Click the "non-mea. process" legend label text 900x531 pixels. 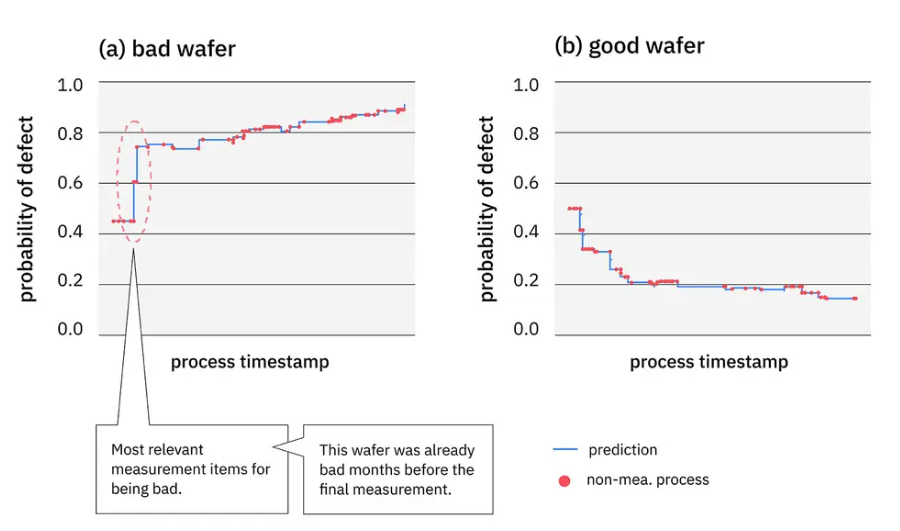[x=648, y=480]
